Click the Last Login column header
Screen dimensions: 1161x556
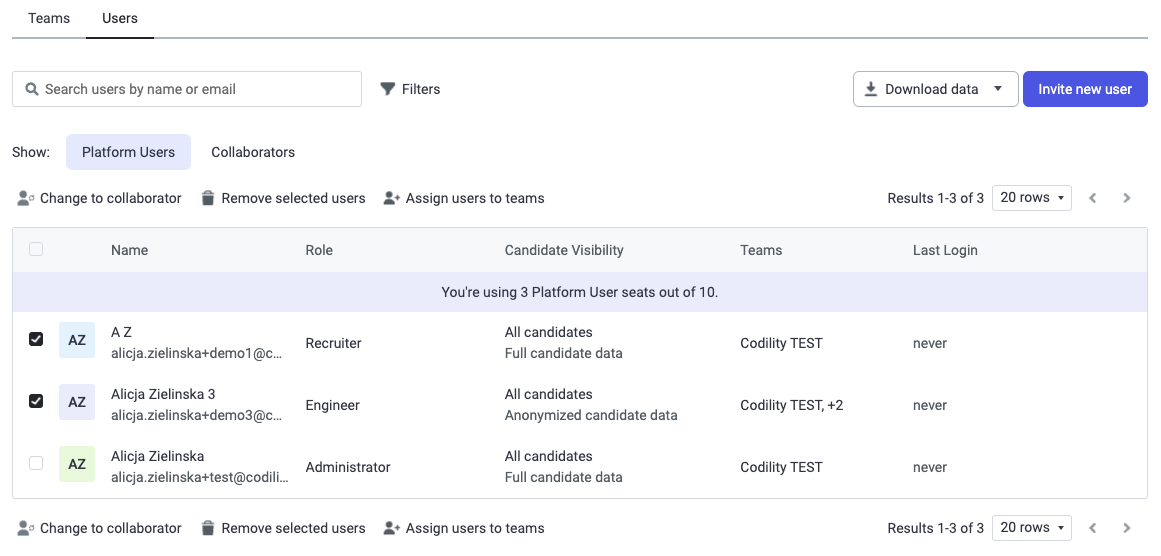[945, 250]
